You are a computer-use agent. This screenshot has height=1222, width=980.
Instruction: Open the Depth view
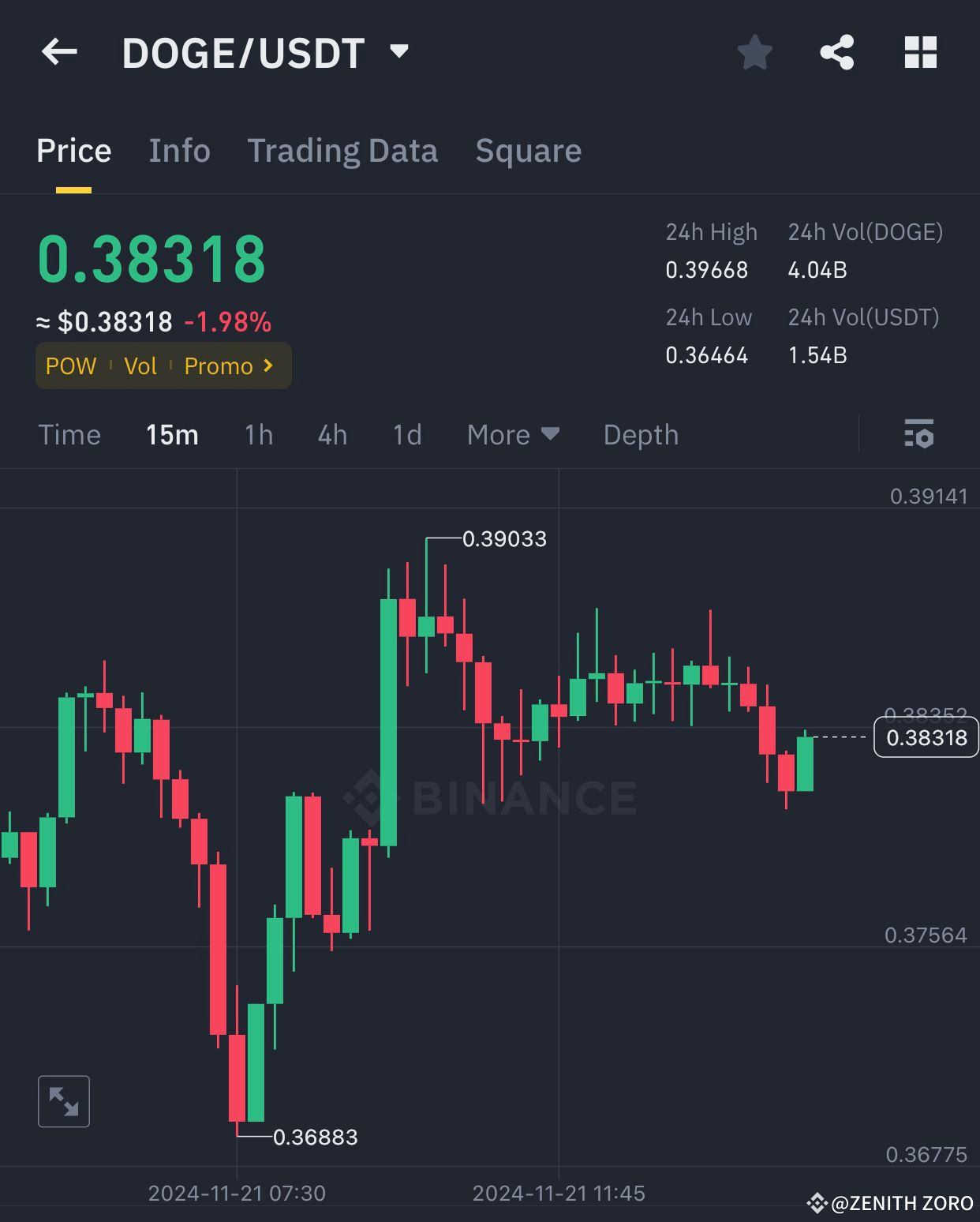640,434
